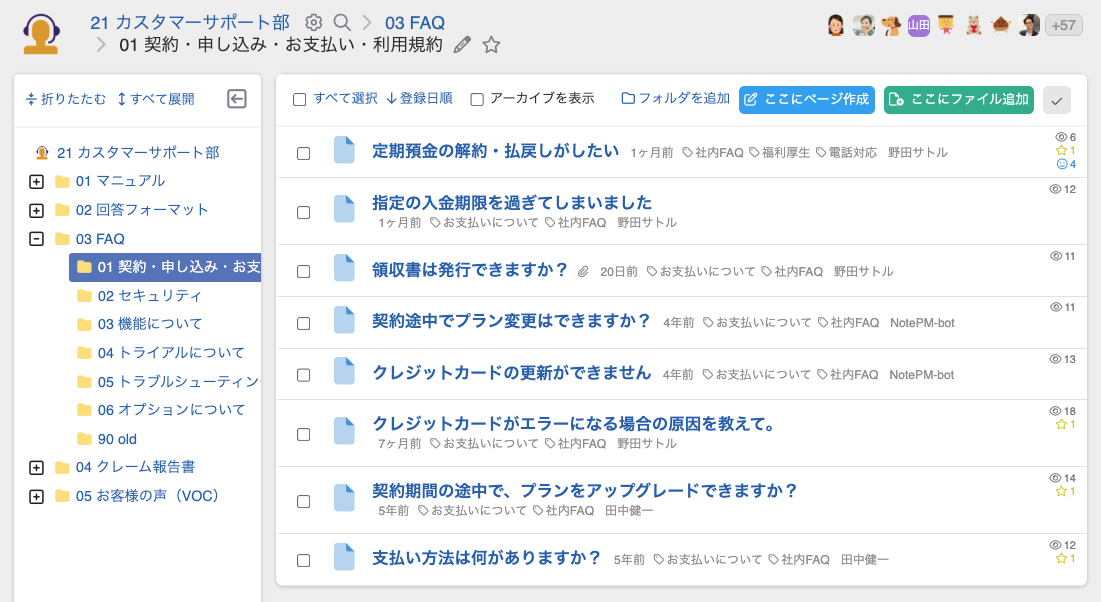Image resolution: width=1101 pixels, height=602 pixels.
Task: Star the current folder as favorite
Action: click(491, 45)
